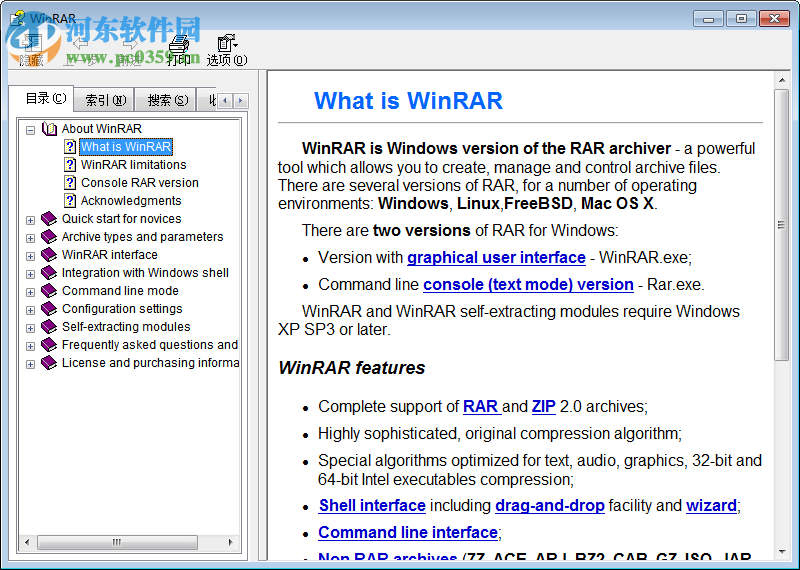
Task: Close the WinRAR help window
Action: click(774, 19)
